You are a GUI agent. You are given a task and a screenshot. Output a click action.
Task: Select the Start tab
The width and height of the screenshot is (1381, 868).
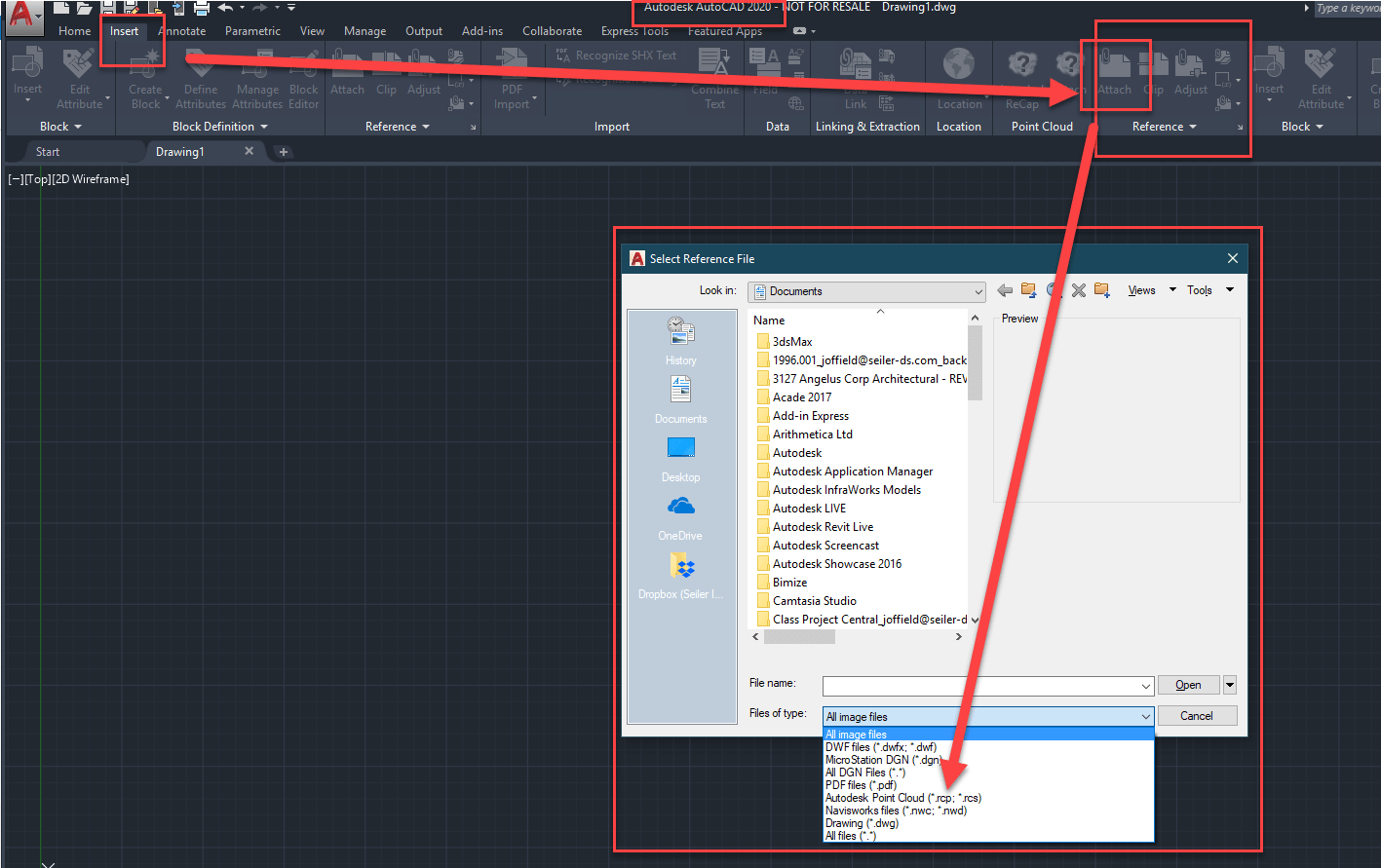coord(47,151)
